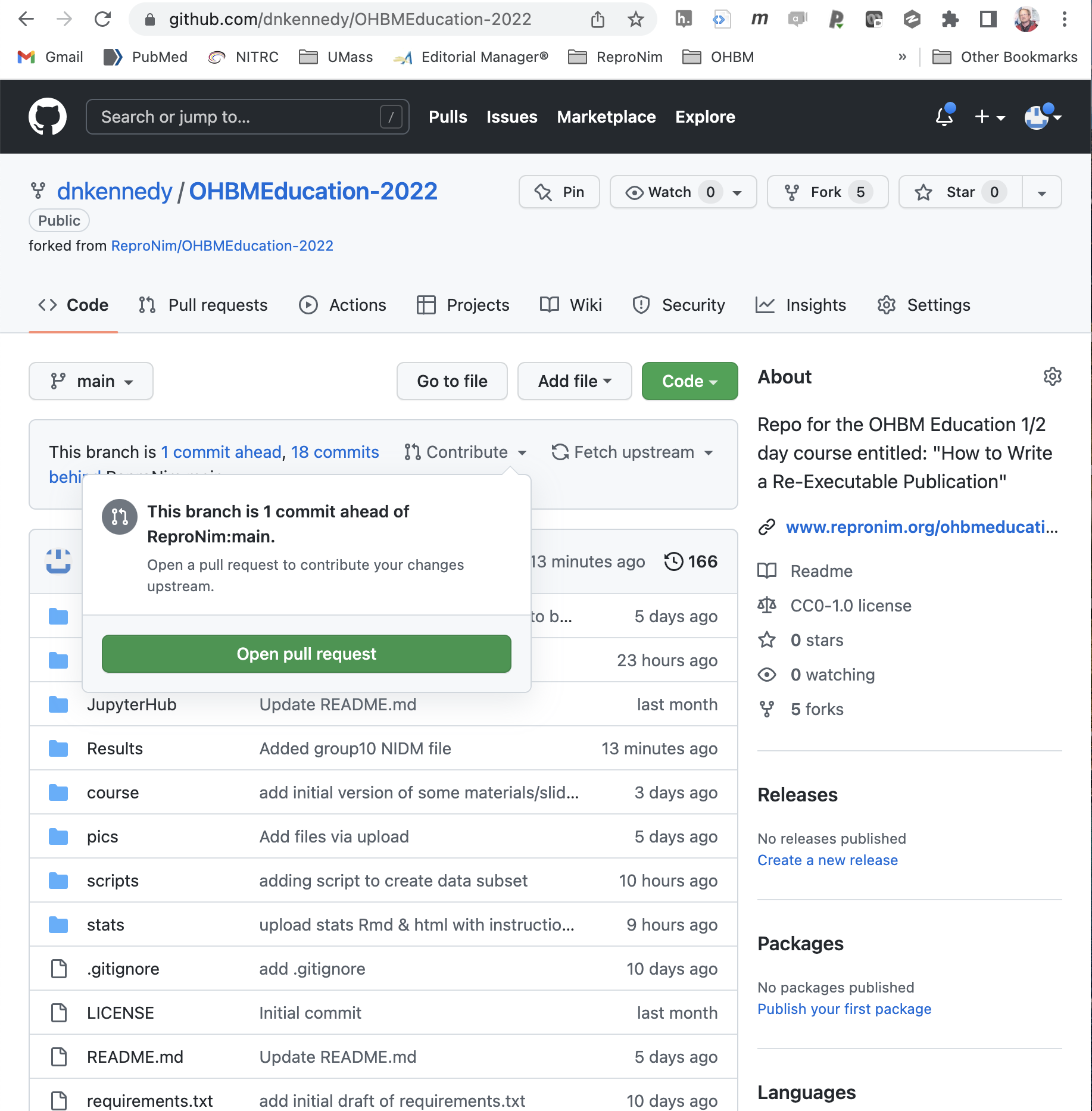This screenshot has height=1111, width=1092.
Task: Open the README.md file
Action: point(135,1057)
